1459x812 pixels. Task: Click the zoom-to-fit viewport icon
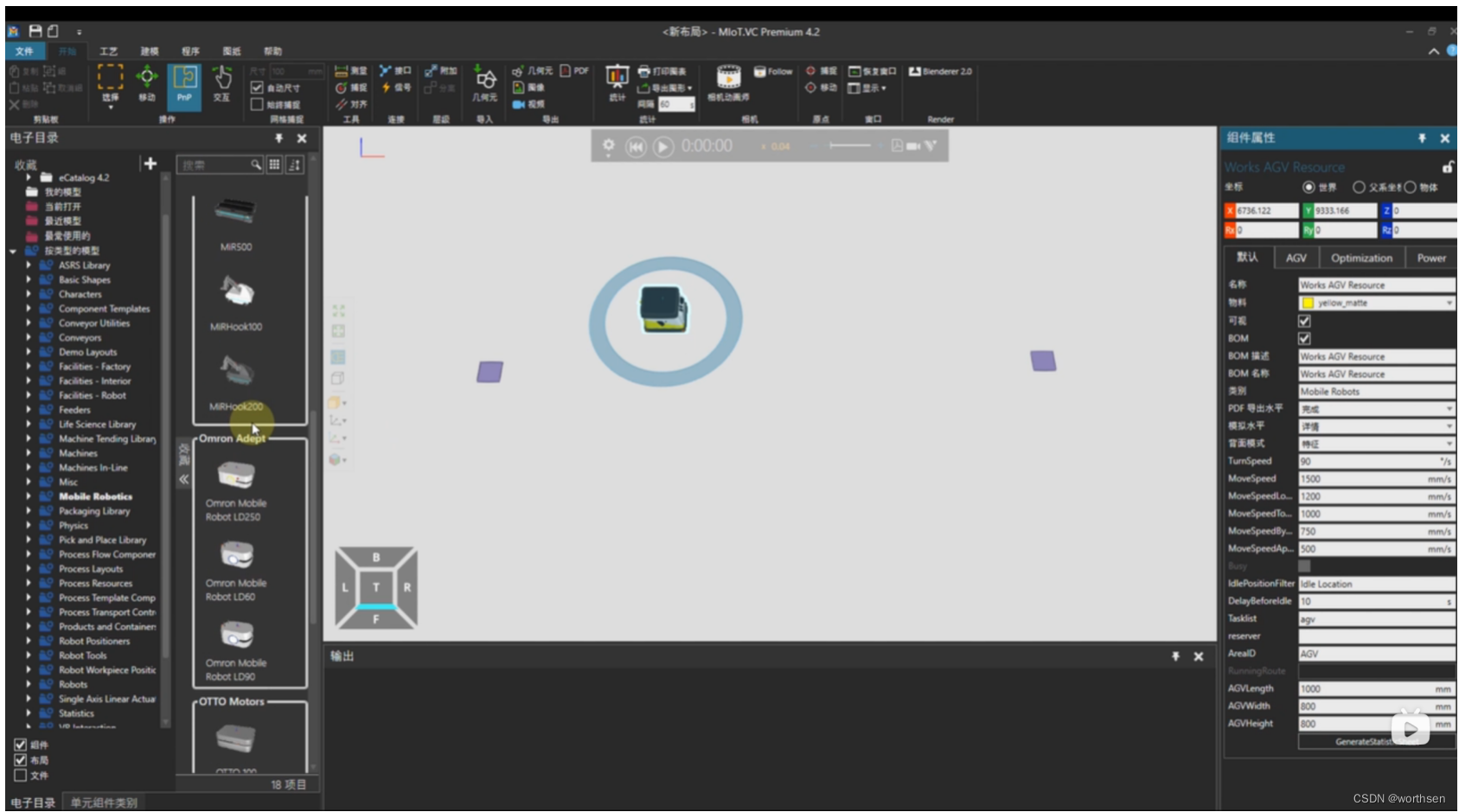click(x=338, y=310)
